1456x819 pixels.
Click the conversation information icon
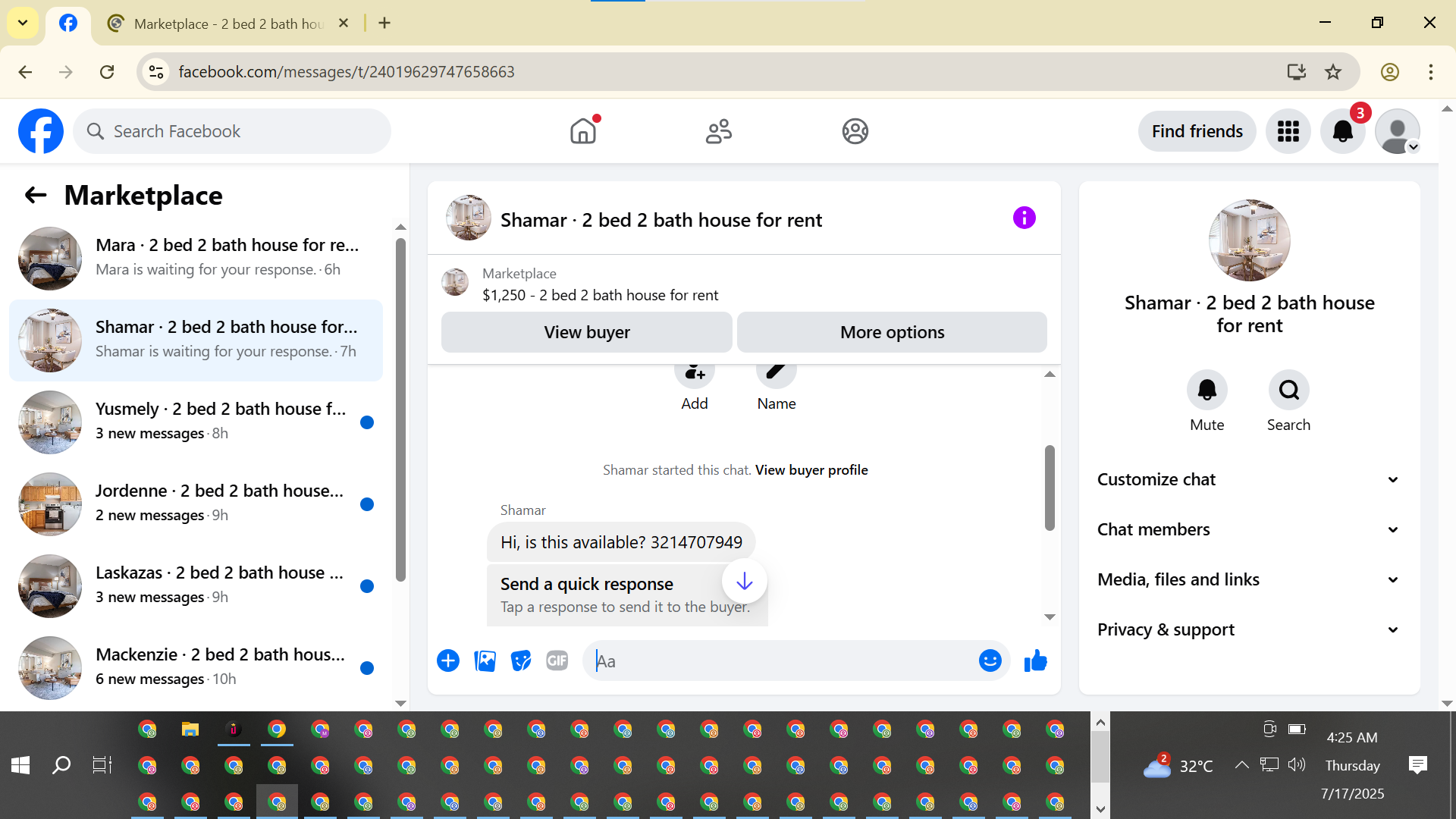tap(1024, 218)
